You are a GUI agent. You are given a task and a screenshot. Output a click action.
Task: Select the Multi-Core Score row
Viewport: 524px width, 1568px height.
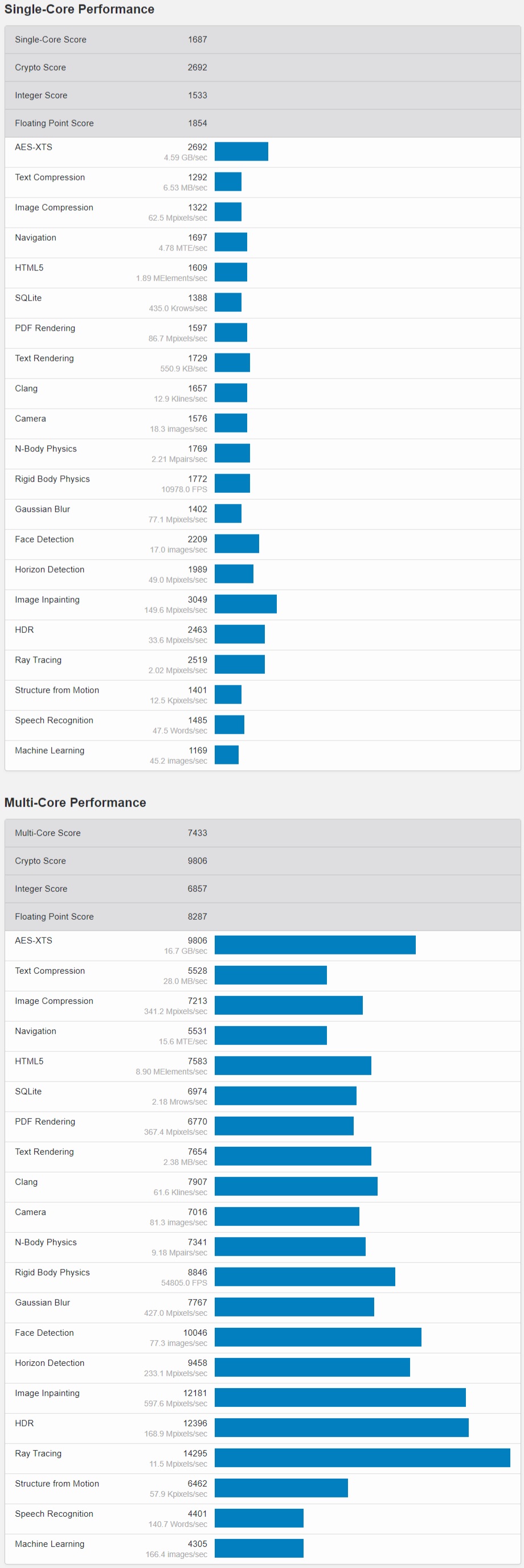[262, 833]
